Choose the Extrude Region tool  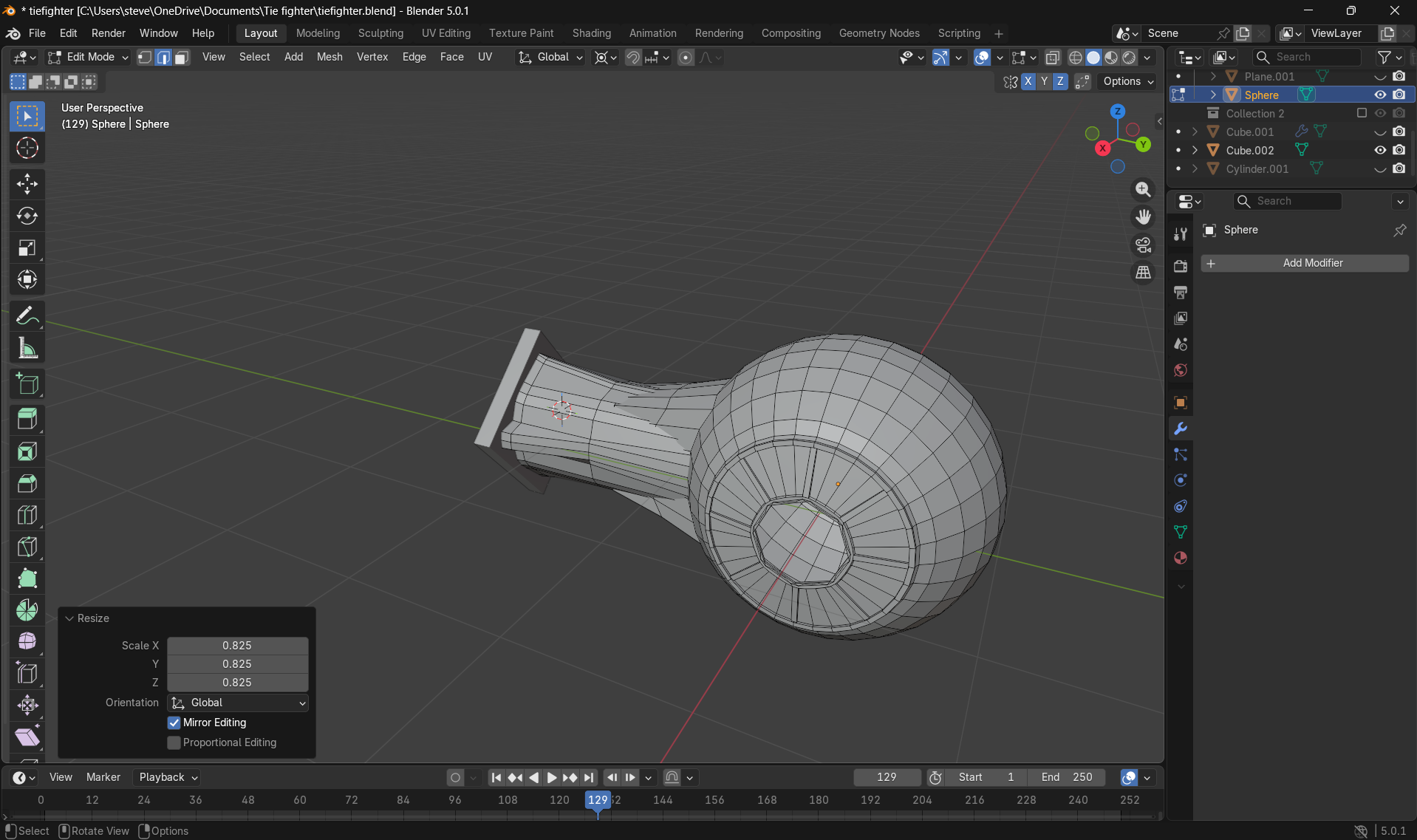(27, 420)
